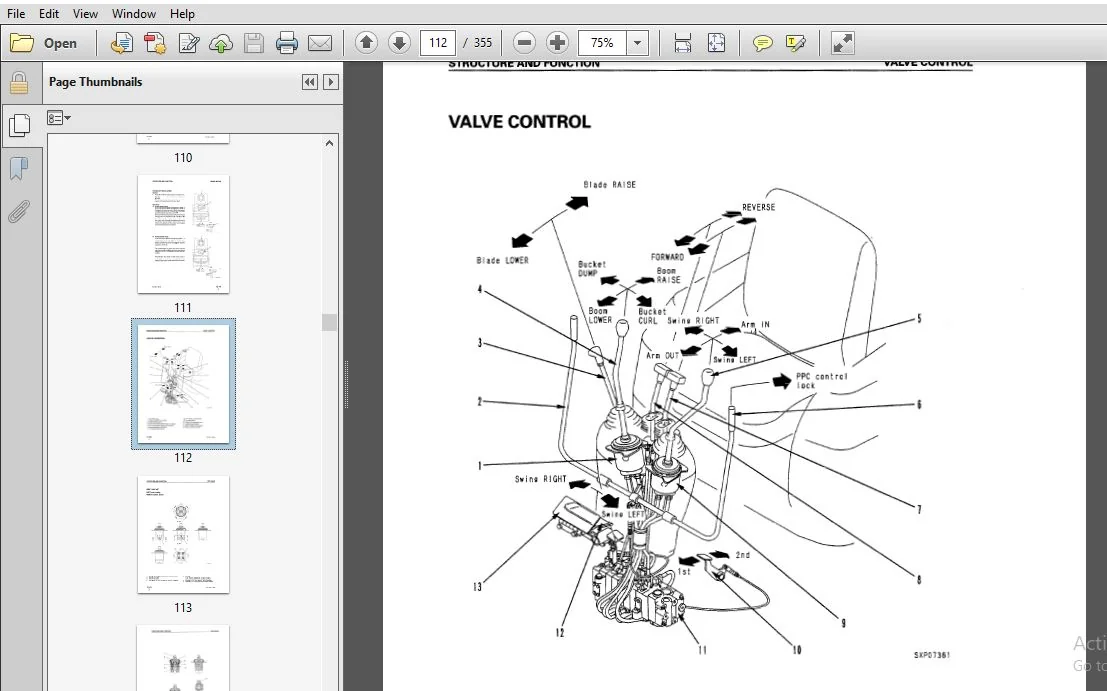The height and width of the screenshot is (691, 1107).
Task: Click the REVERSE label in diagram
Action: coord(758,207)
